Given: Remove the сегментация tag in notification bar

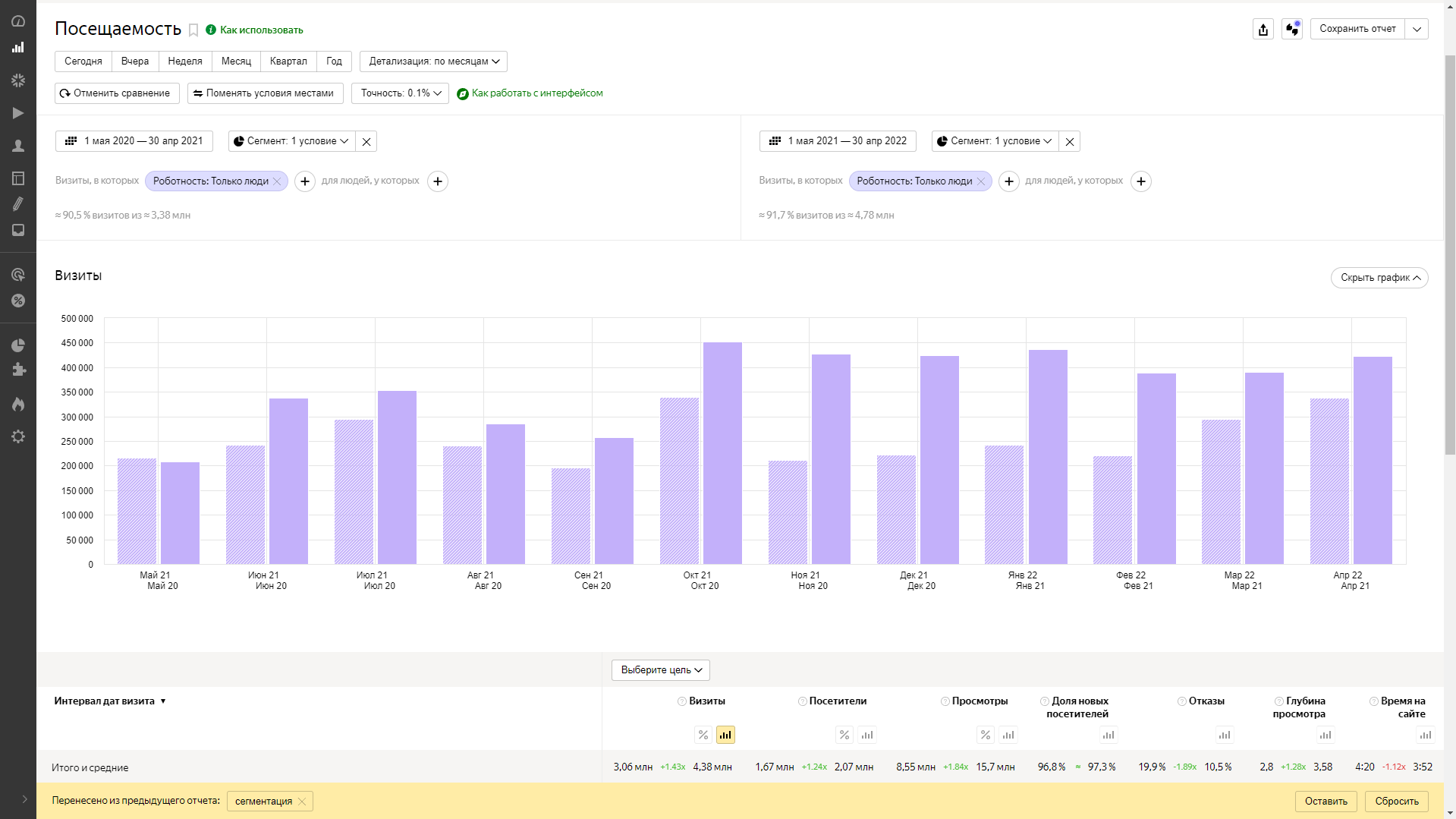Looking at the screenshot, I should [x=302, y=802].
